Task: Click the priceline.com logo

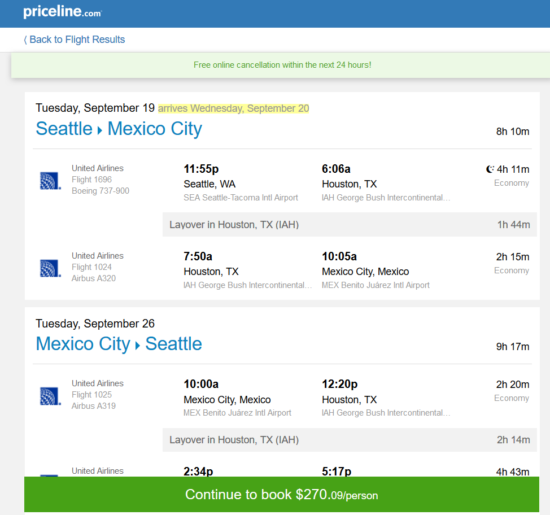Action: point(62,12)
